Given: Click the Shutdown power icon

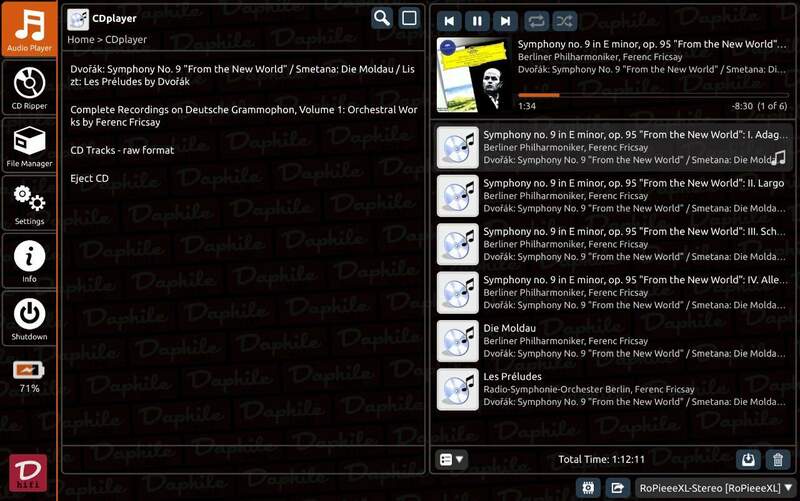Looking at the screenshot, I should click(x=29, y=319).
